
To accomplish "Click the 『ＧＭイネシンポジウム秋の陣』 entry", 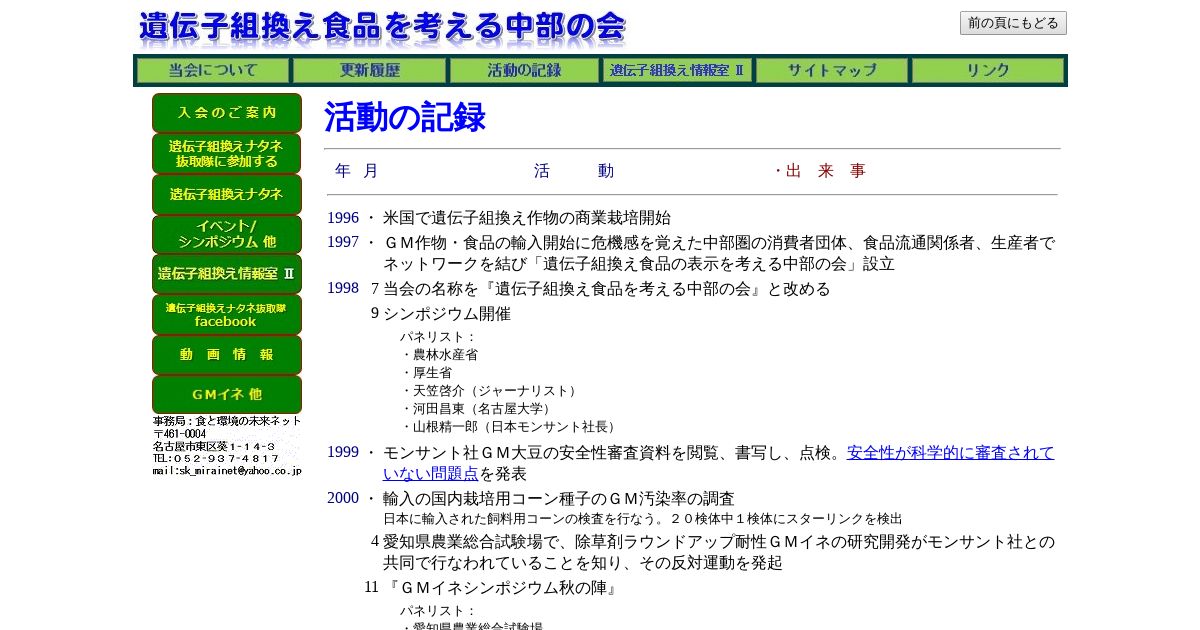I will pyautogui.click(x=501, y=588).
